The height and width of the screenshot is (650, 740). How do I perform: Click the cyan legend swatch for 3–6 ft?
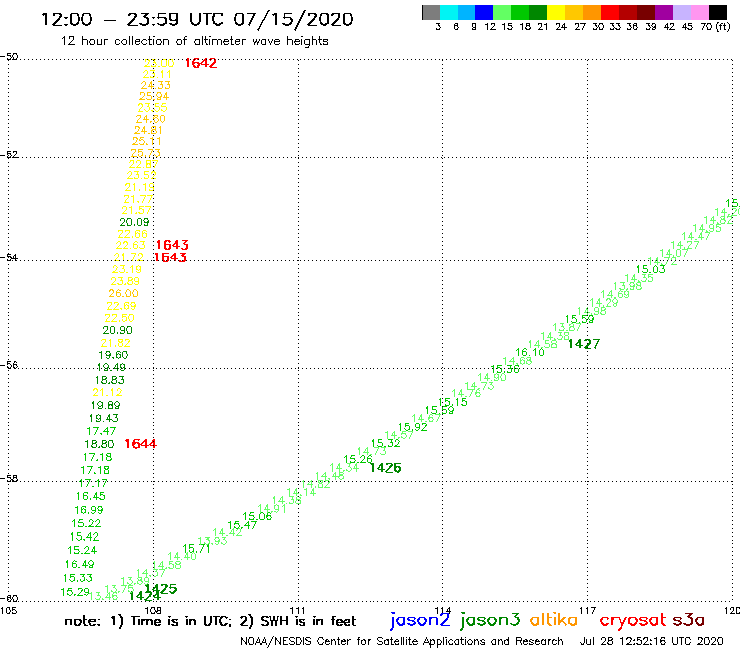pyautogui.click(x=449, y=13)
